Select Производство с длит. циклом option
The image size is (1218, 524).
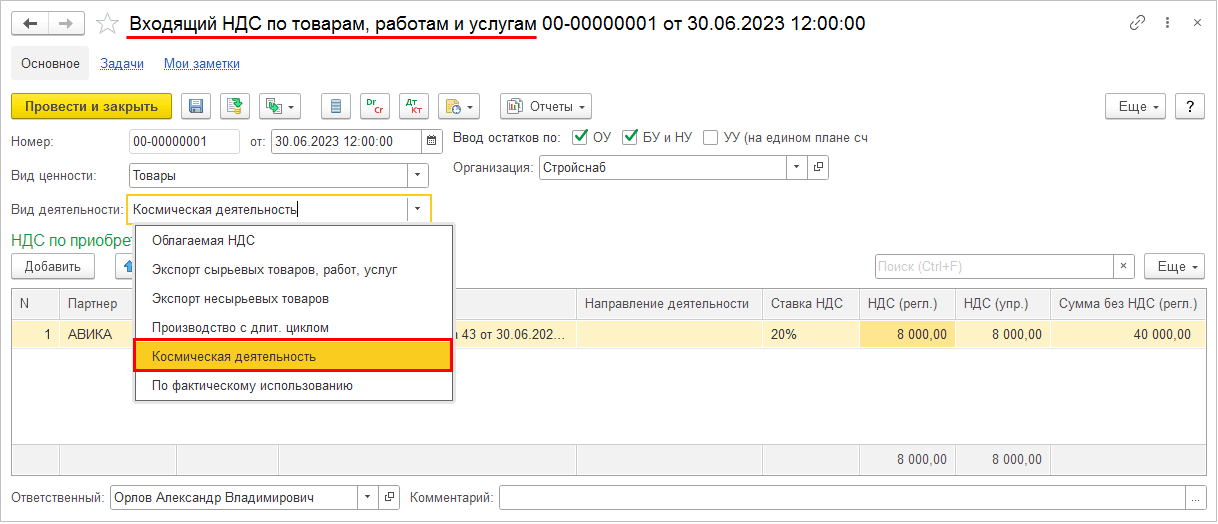(x=294, y=327)
